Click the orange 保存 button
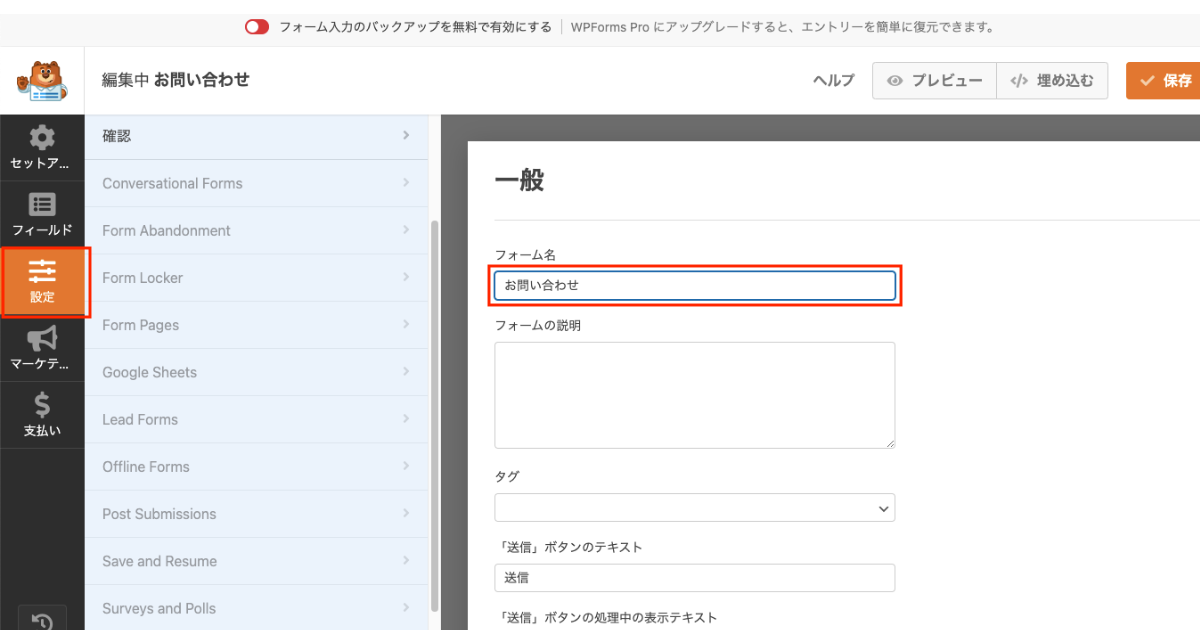The image size is (1200, 630). tap(1164, 81)
